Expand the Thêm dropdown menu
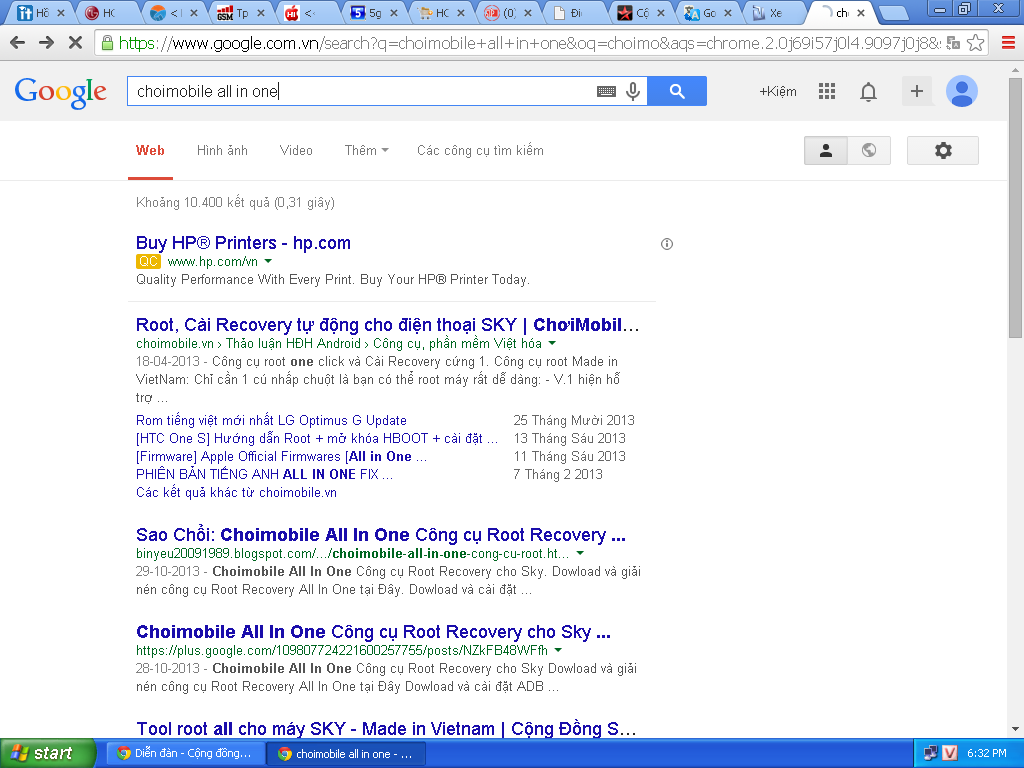Image resolution: width=1024 pixels, height=768 pixels. point(367,150)
